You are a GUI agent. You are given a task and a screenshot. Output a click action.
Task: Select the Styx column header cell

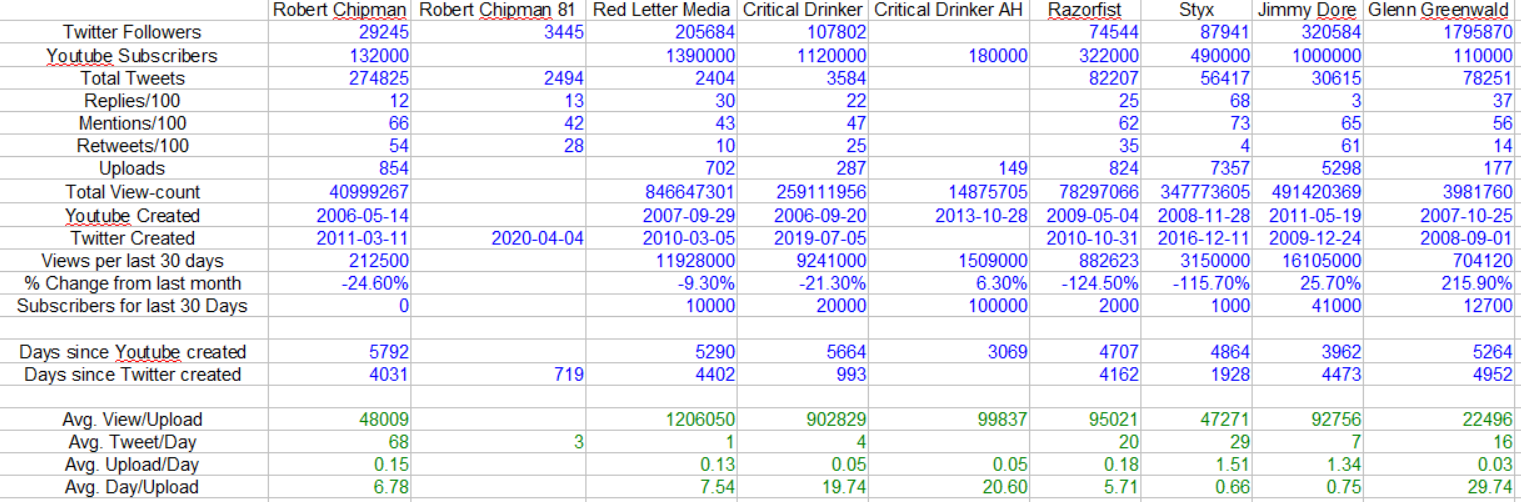[1196, 10]
